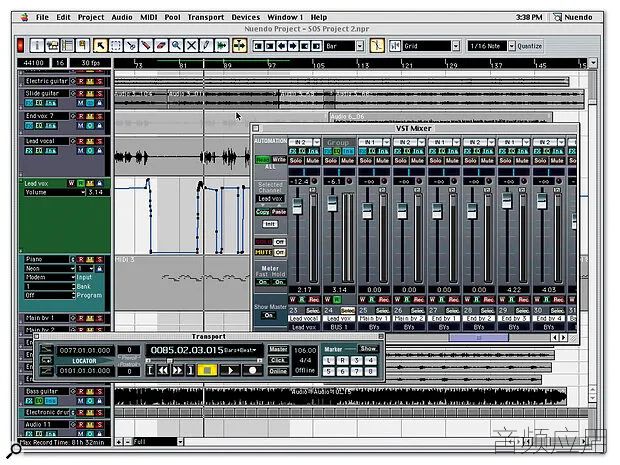Open IN 2 input dropdown on channel 23
620x465 pixels.
[316, 142]
